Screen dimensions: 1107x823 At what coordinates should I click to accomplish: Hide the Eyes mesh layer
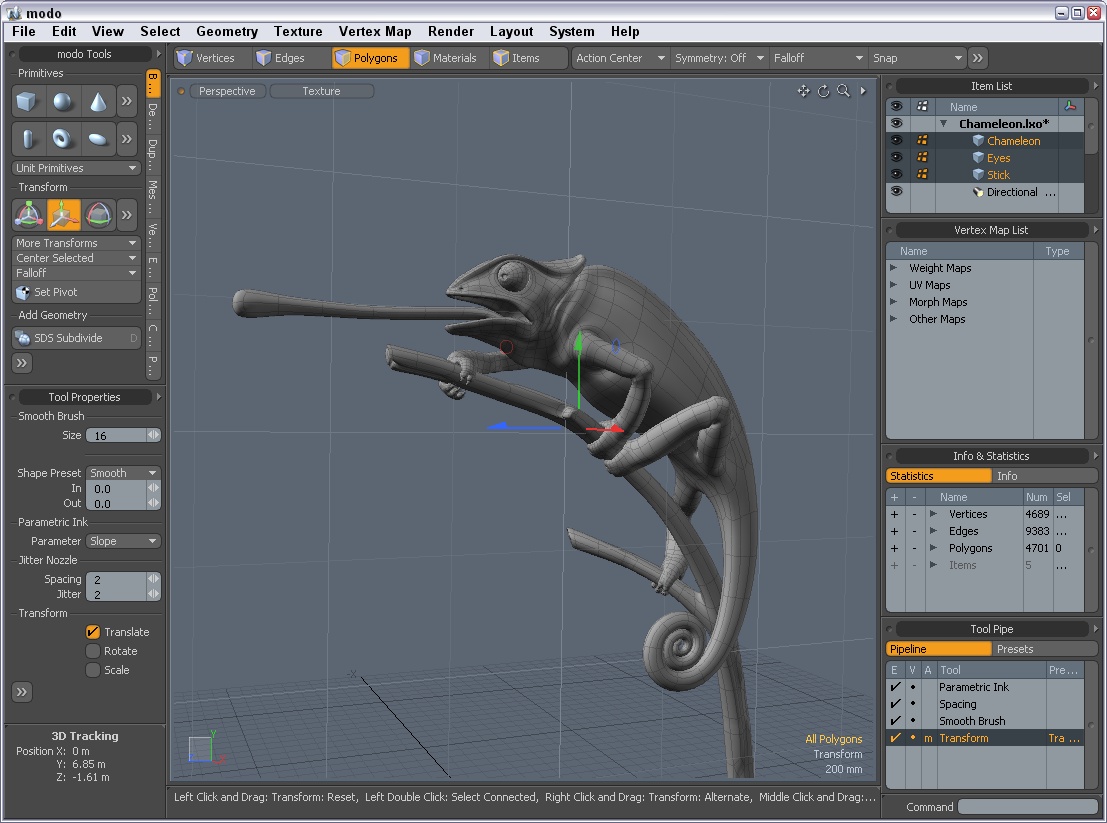(x=896, y=157)
